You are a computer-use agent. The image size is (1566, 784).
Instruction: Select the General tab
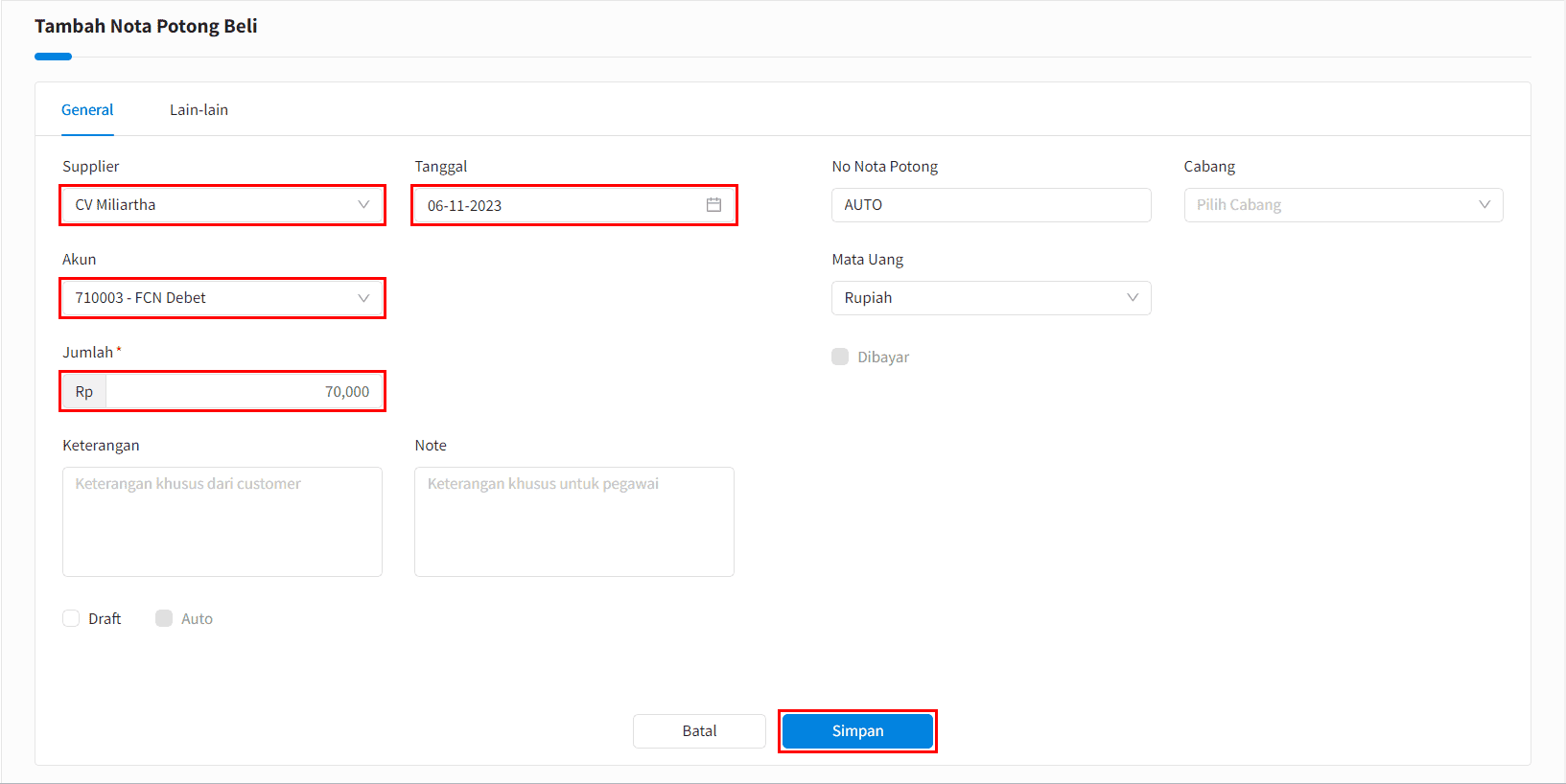coord(87,109)
